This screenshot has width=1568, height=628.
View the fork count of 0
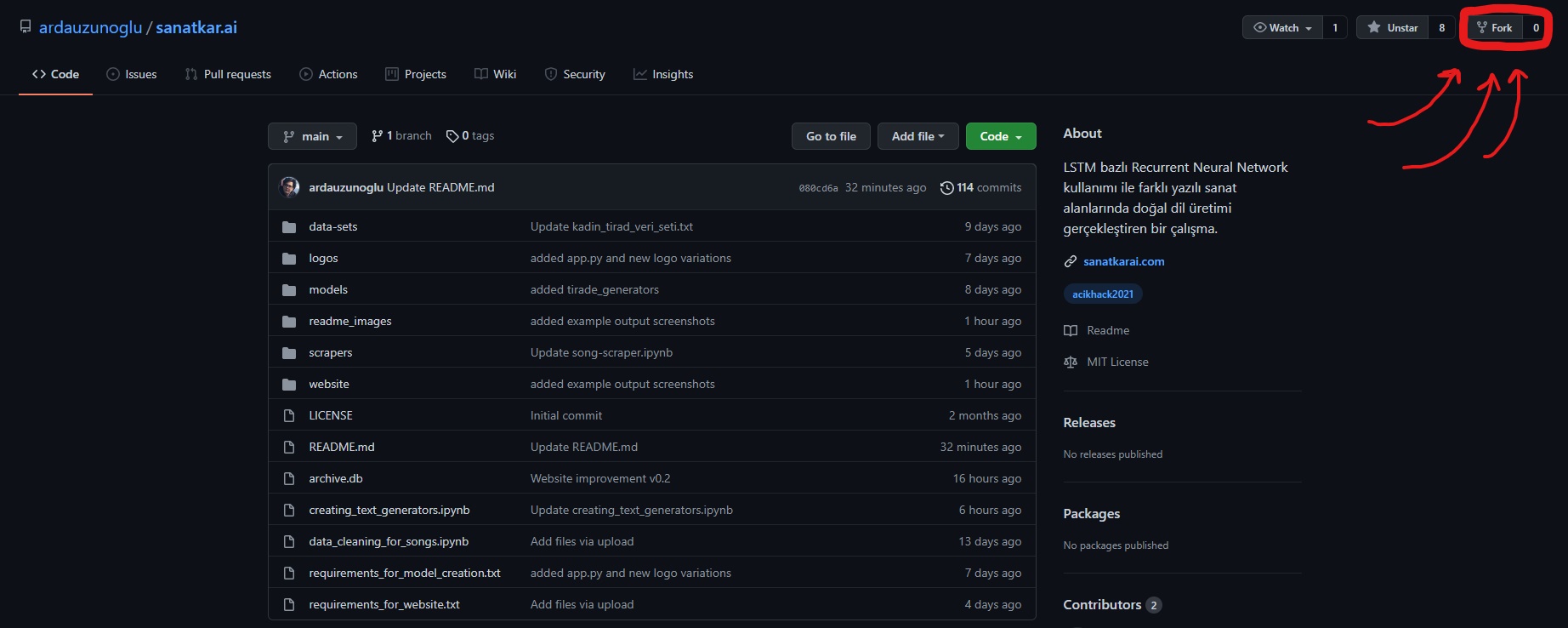tap(1536, 27)
